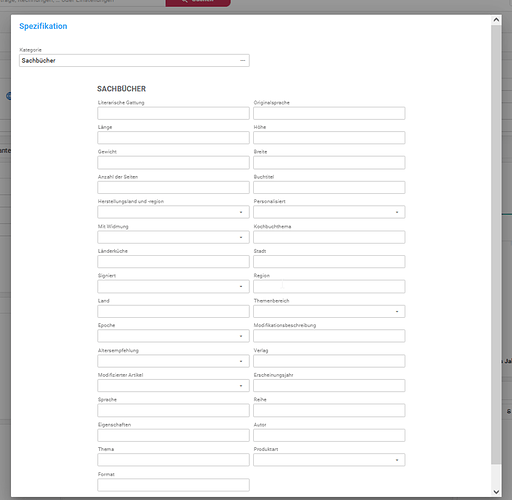The height and width of the screenshot is (500, 512).
Task: Open the Modifizierter Artikel dropdown
Action: (173, 386)
